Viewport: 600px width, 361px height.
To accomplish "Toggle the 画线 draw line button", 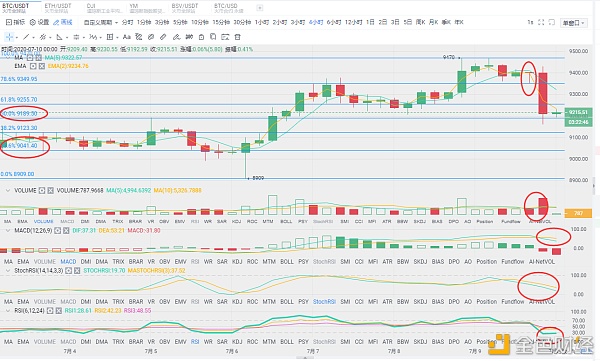I will (x=63, y=22).
